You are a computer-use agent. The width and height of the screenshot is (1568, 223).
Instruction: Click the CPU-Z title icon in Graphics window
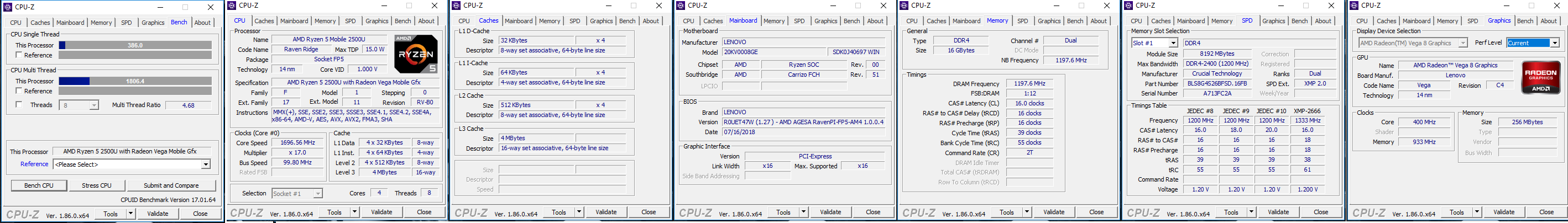coord(1355,6)
